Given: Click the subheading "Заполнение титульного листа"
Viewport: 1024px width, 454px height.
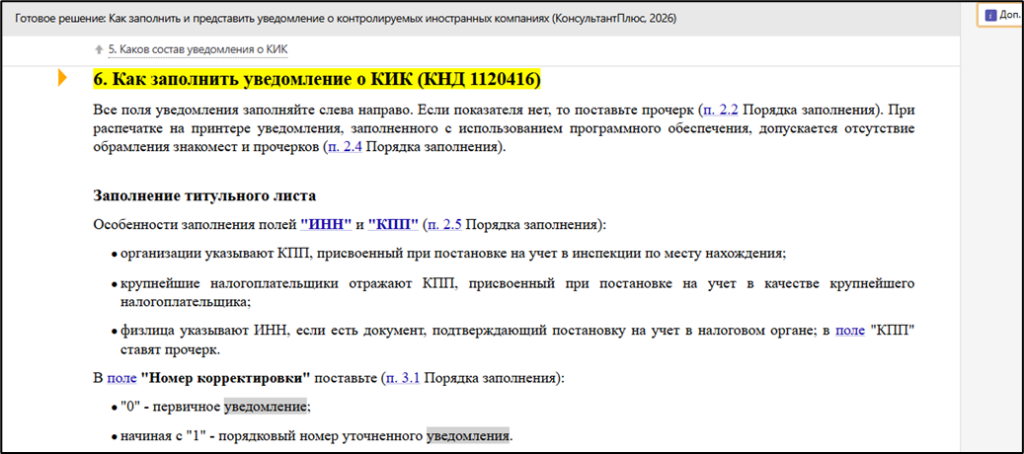Looking at the screenshot, I should point(204,195).
